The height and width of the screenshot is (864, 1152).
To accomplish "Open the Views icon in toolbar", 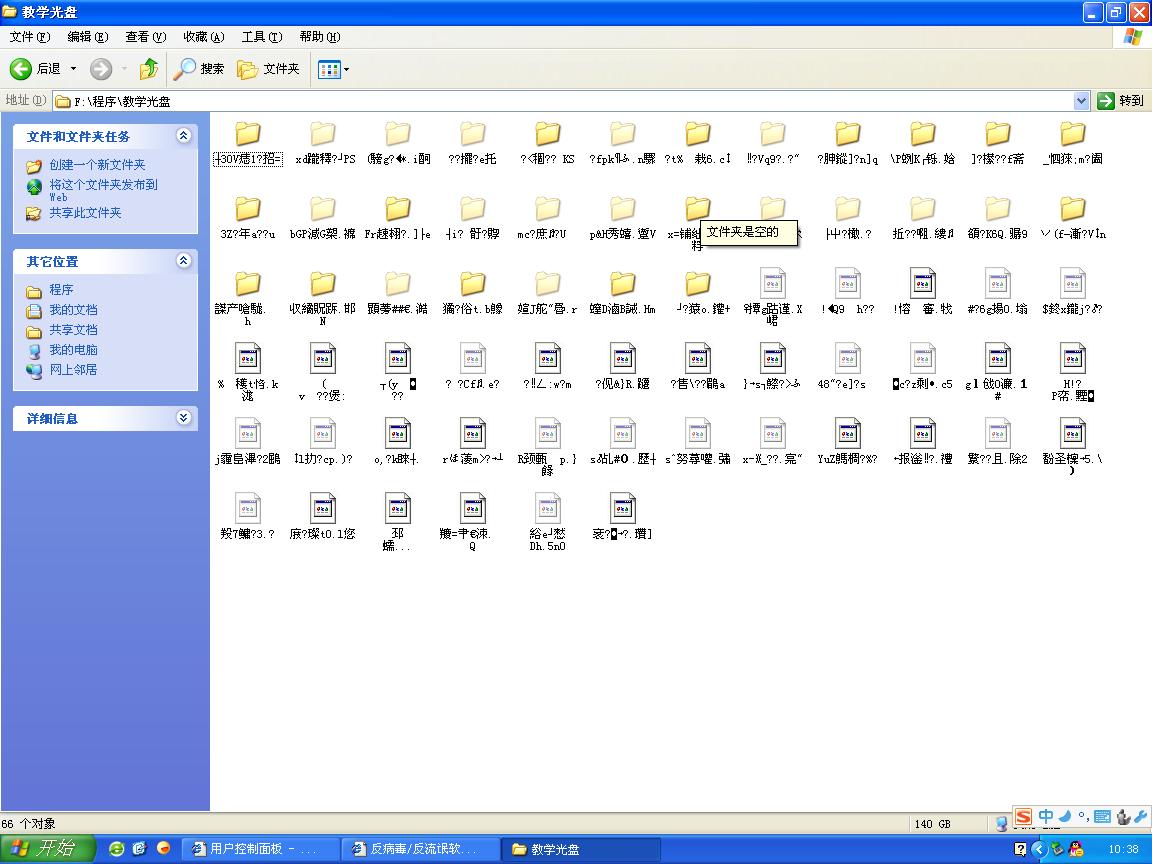I will tap(328, 69).
